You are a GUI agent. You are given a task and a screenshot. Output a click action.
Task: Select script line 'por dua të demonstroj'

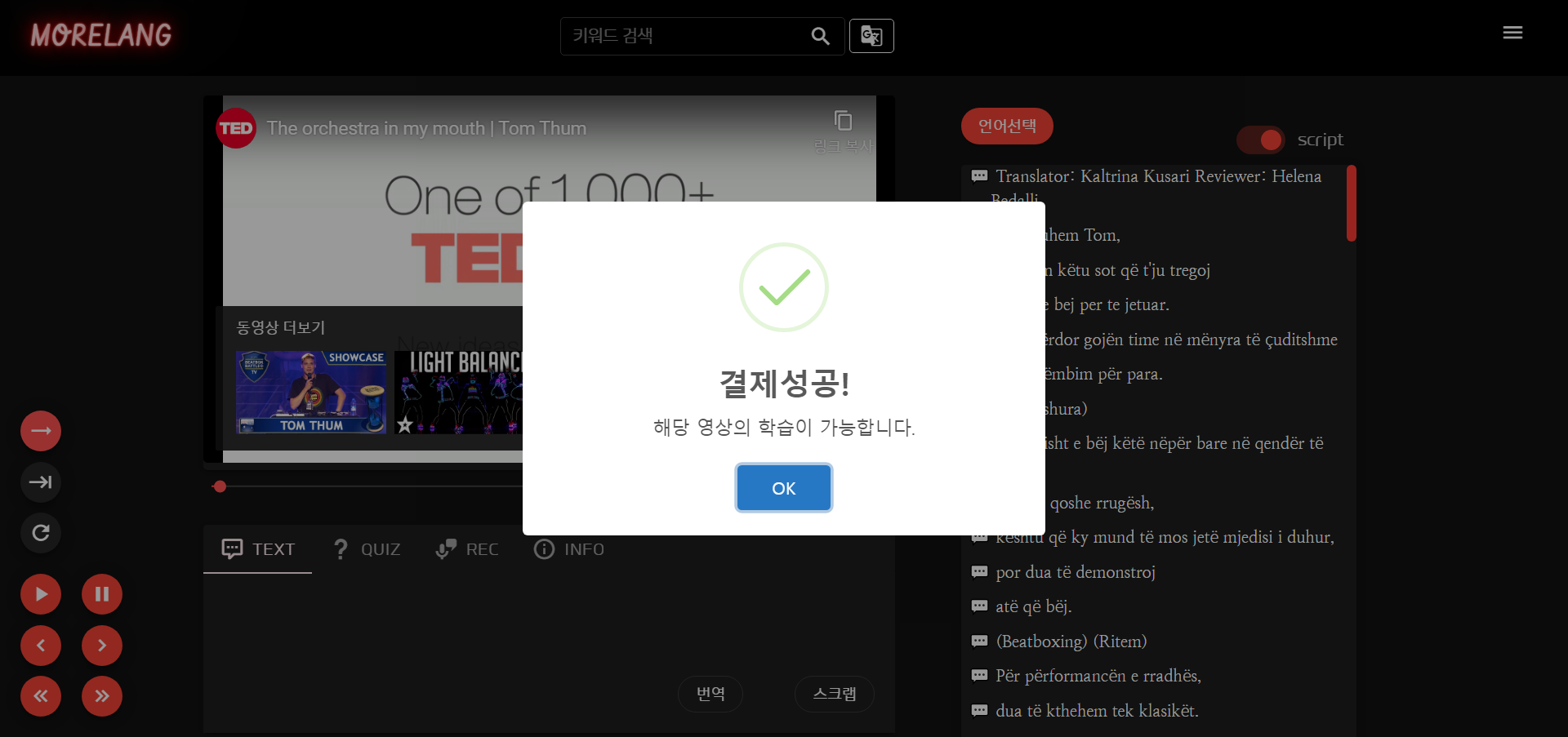coord(1076,572)
